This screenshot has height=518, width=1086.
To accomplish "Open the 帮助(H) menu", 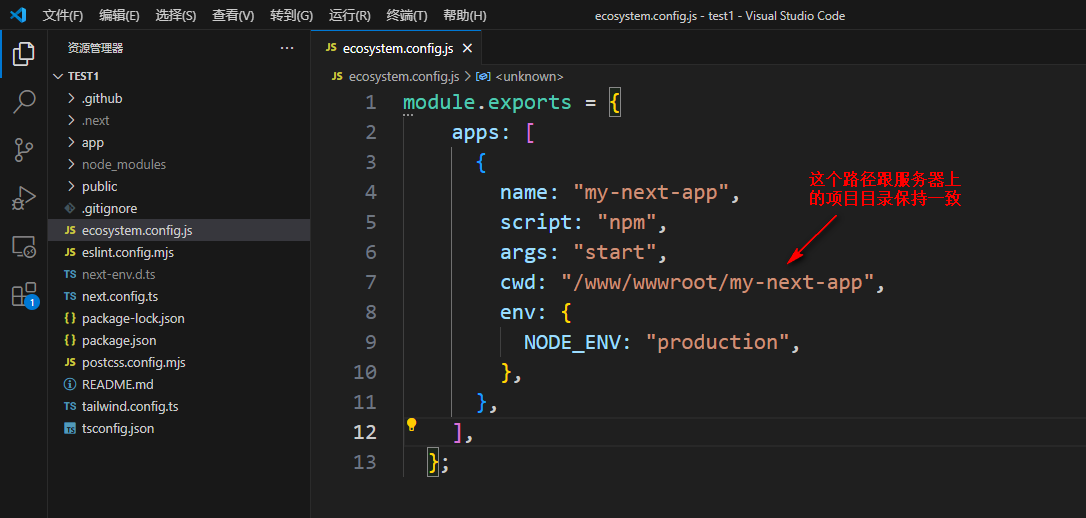I will point(465,15).
